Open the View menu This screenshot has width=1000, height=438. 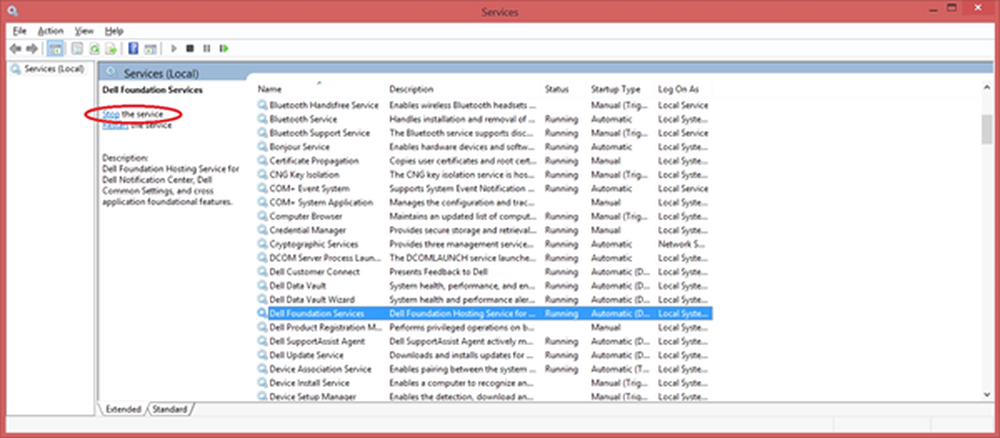[84, 31]
